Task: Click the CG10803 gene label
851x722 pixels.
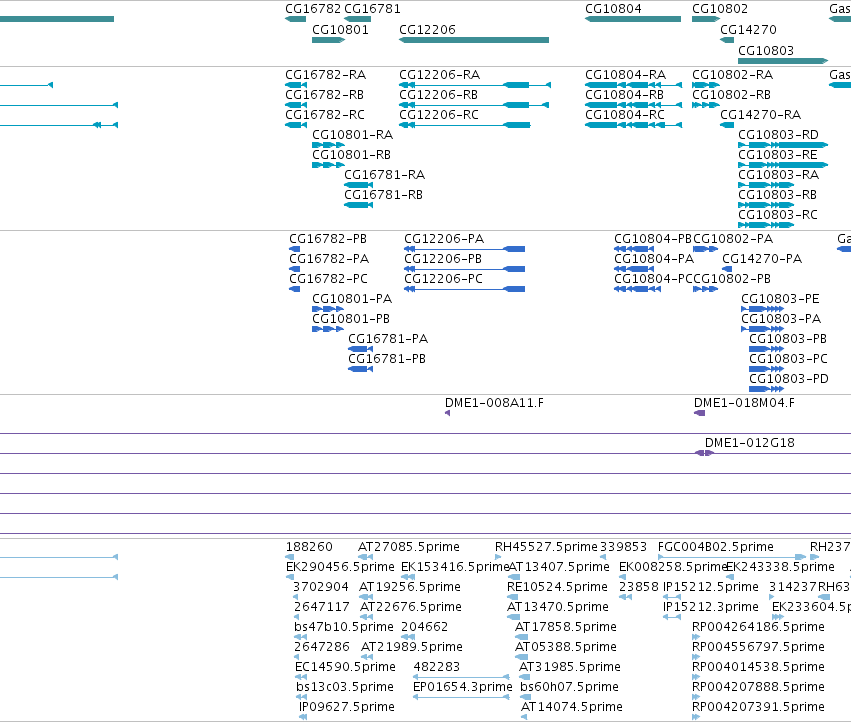Action: coord(766,50)
